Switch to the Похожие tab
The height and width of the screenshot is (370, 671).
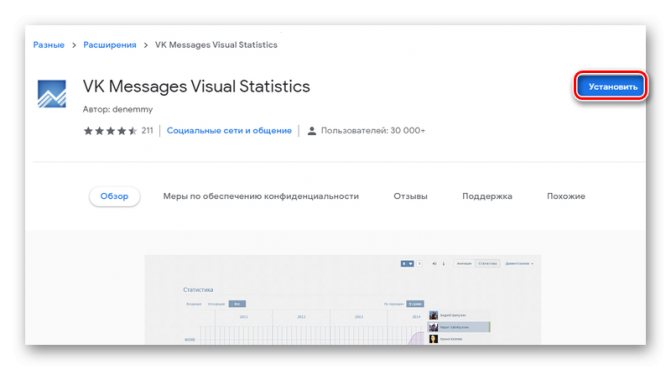point(566,196)
